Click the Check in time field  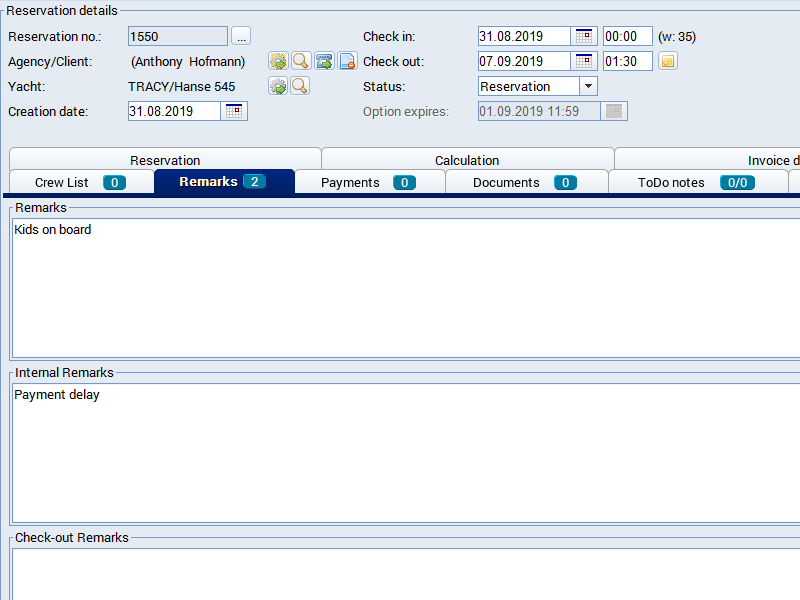[627, 36]
